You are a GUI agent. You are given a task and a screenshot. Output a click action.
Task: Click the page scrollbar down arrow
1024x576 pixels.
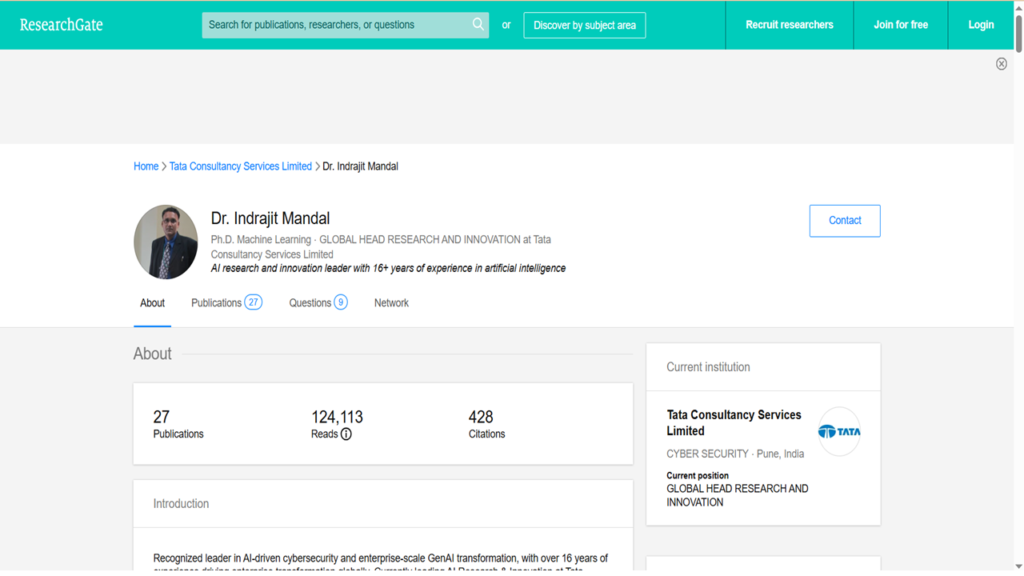click(x=1018, y=566)
